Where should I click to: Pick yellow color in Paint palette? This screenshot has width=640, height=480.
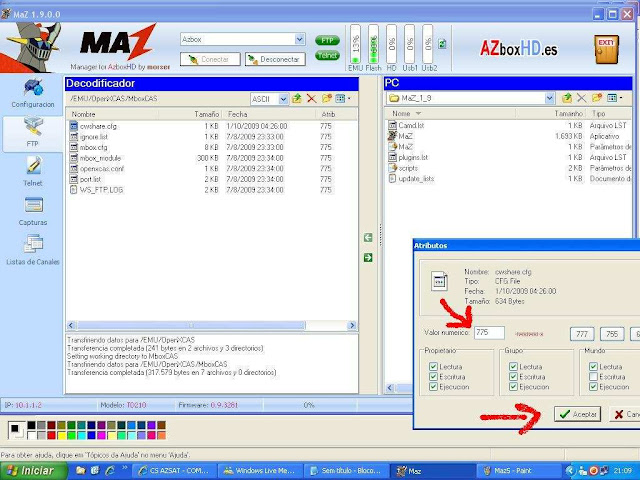(61, 435)
